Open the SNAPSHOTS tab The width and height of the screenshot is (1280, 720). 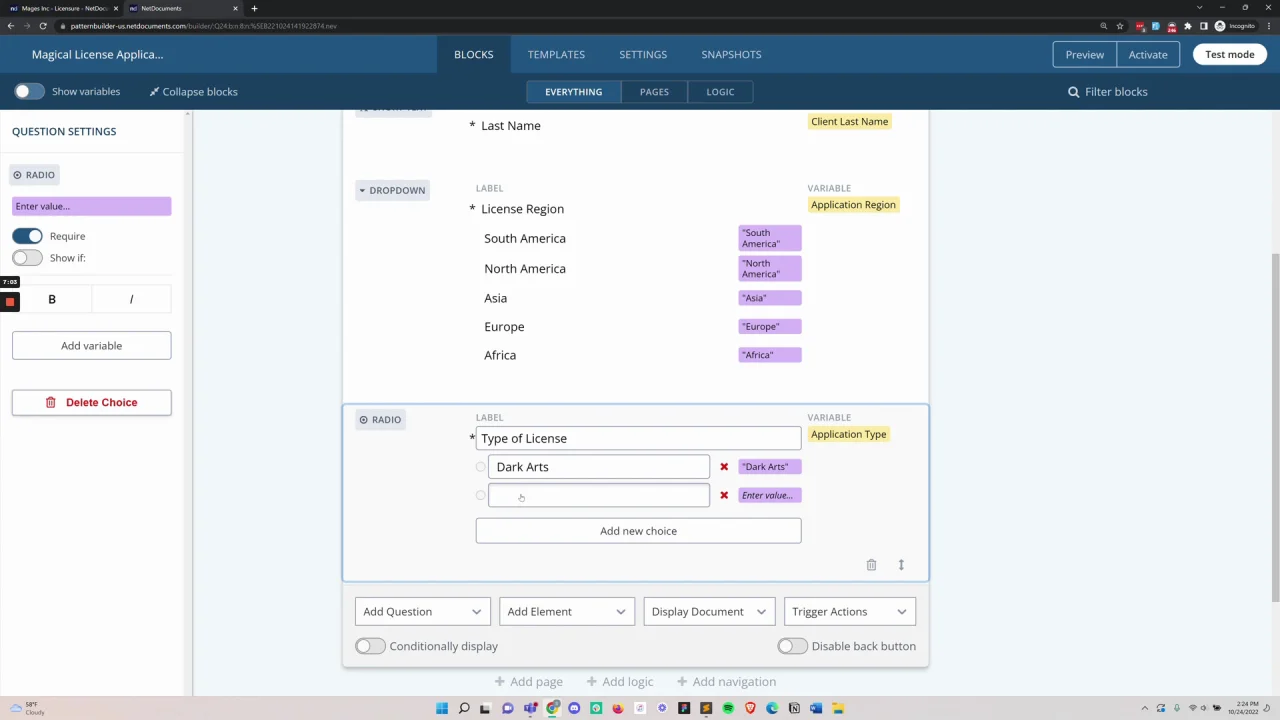(731, 55)
